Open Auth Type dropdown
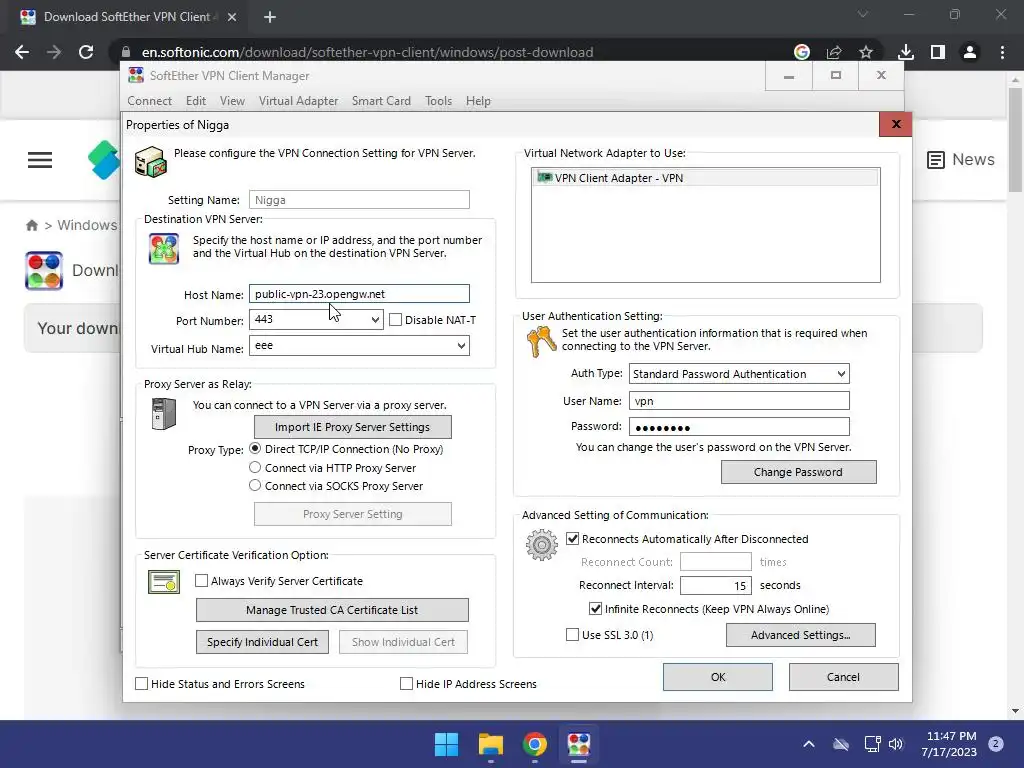This screenshot has width=1024, height=768. [841, 374]
